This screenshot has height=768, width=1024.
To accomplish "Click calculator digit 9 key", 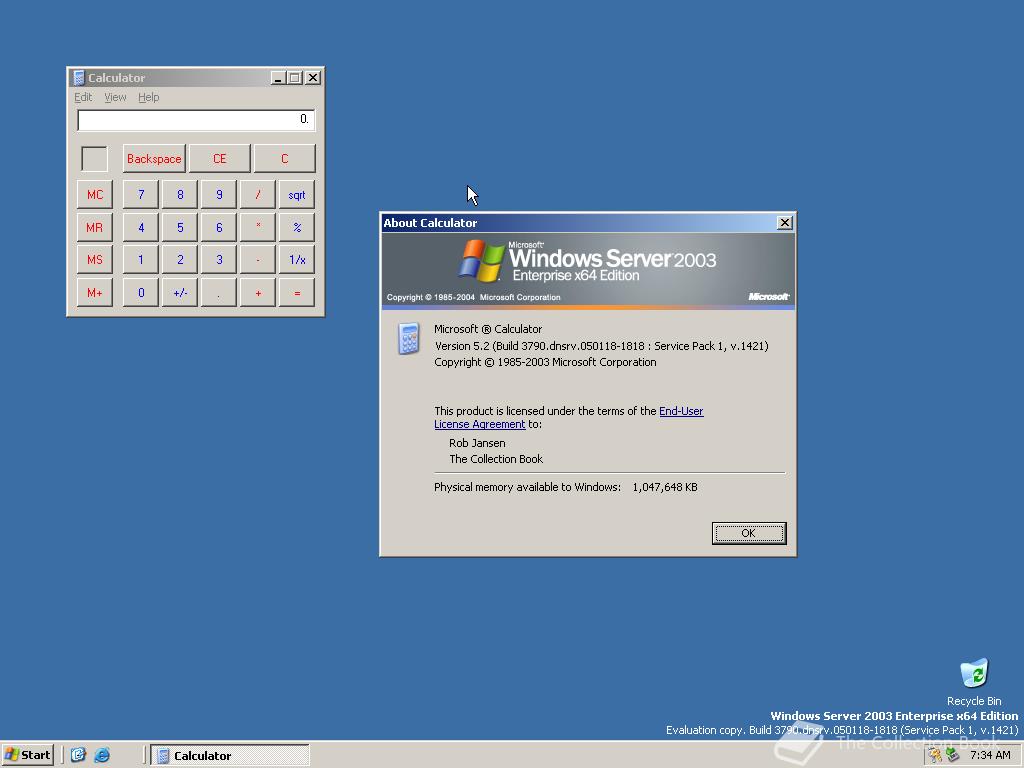I will pos(219,195).
